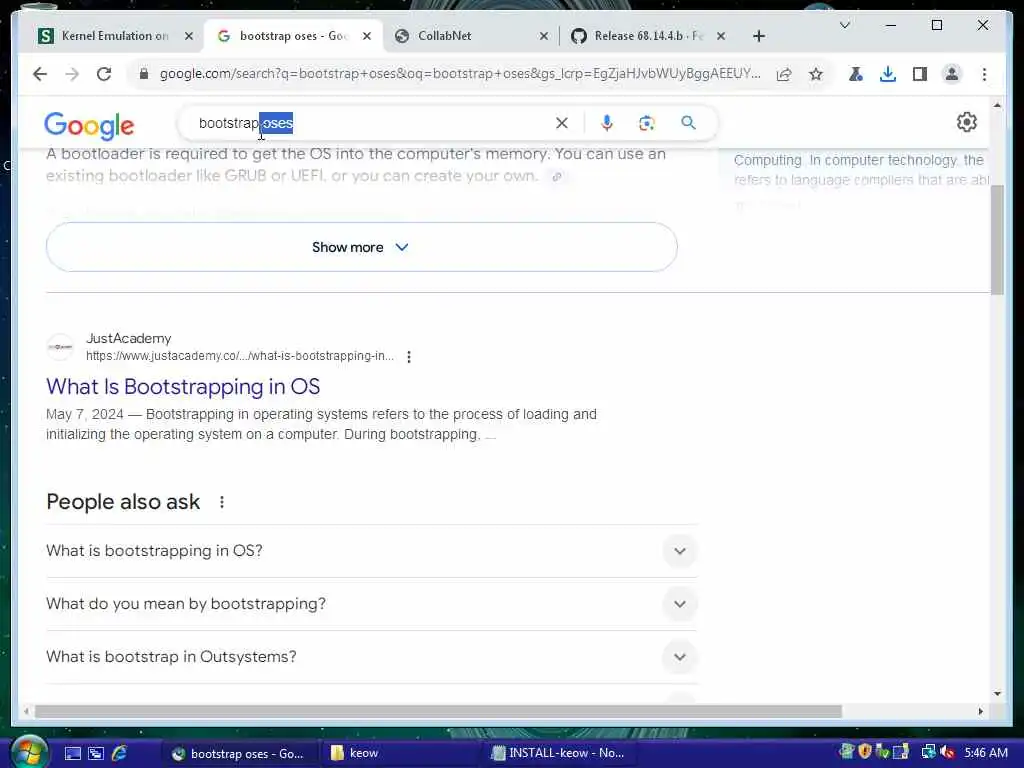Click the justacademy.co URL line
Image resolution: width=1024 pixels, height=768 pixels.
click(240, 356)
